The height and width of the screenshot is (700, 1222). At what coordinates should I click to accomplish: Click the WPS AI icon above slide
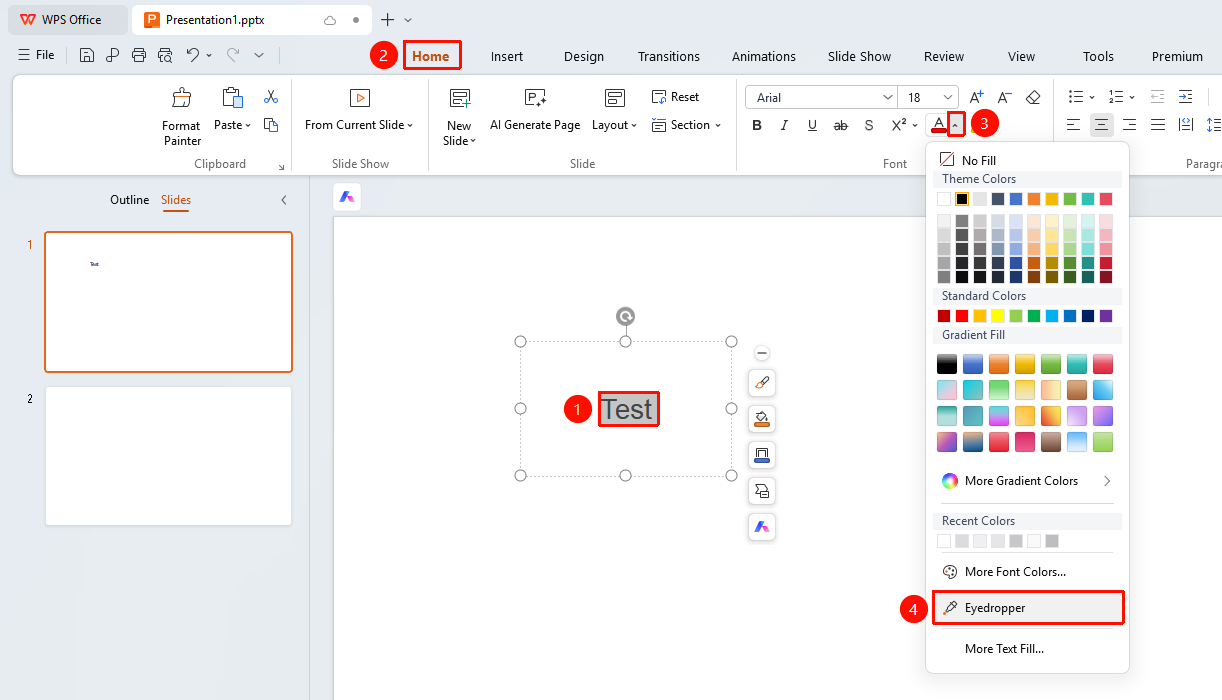[347, 197]
